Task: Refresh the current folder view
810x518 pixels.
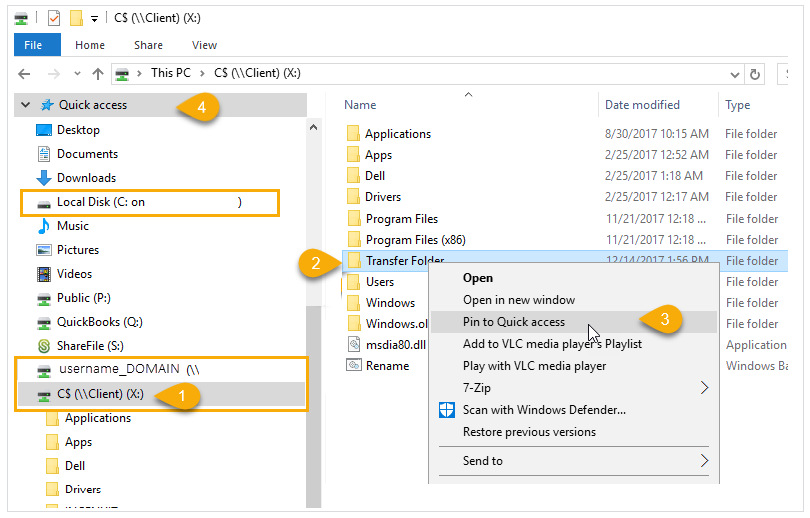Action: click(755, 74)
